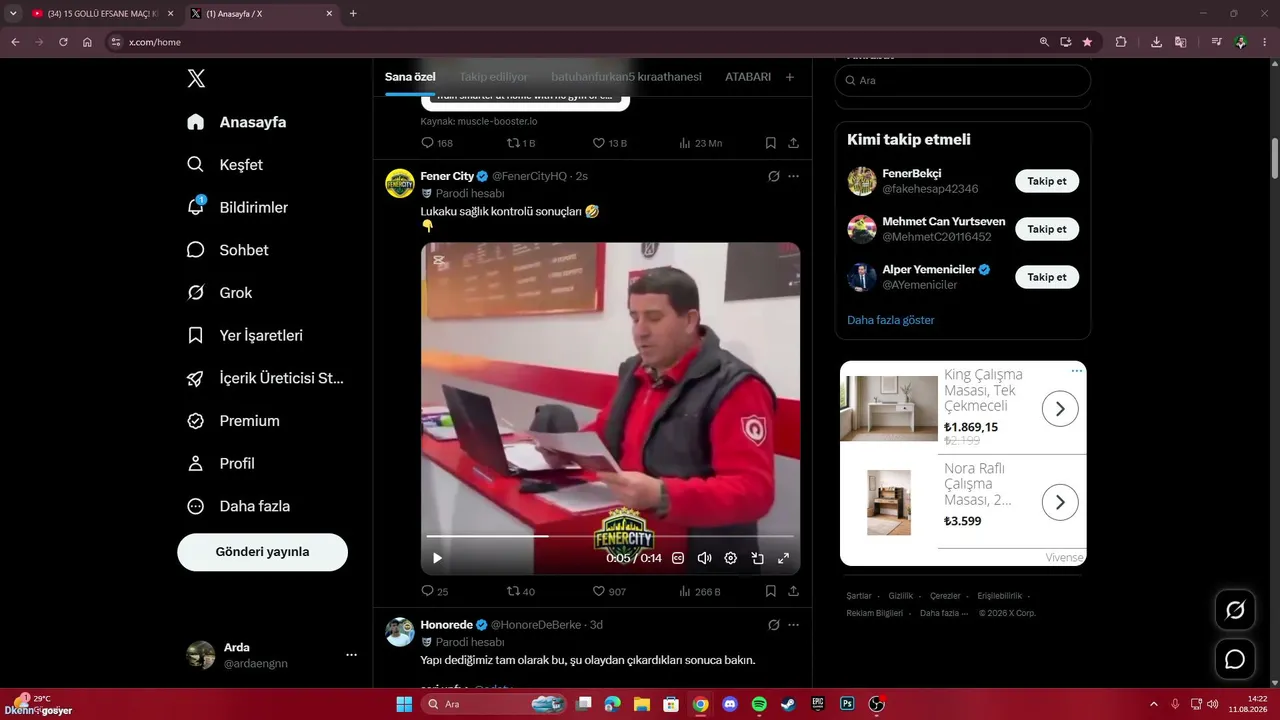Screen dimensions: 1280x720
Task: Switch to the Sana özel tab
Action: pyautogui.click(x=410, y=77)
